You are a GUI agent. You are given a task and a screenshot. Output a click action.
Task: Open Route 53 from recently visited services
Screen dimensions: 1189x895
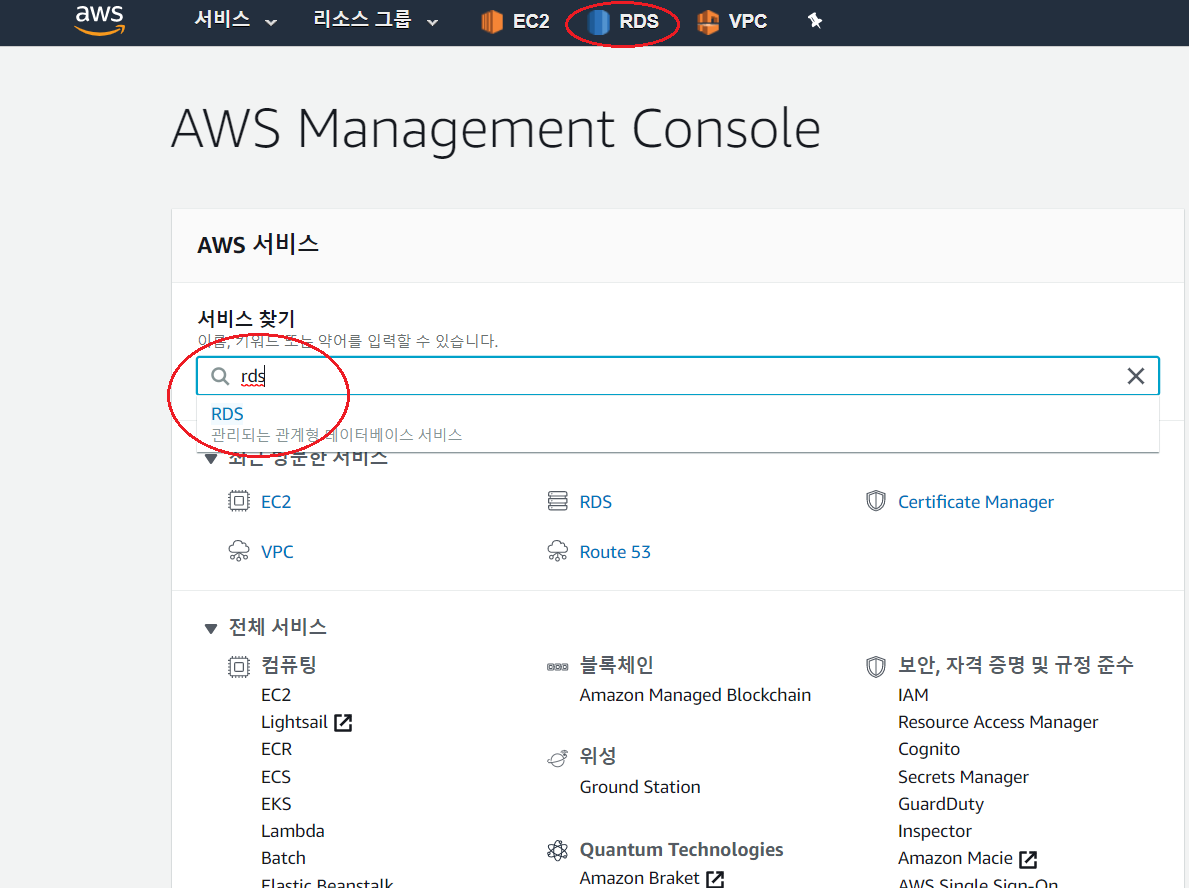615,552
